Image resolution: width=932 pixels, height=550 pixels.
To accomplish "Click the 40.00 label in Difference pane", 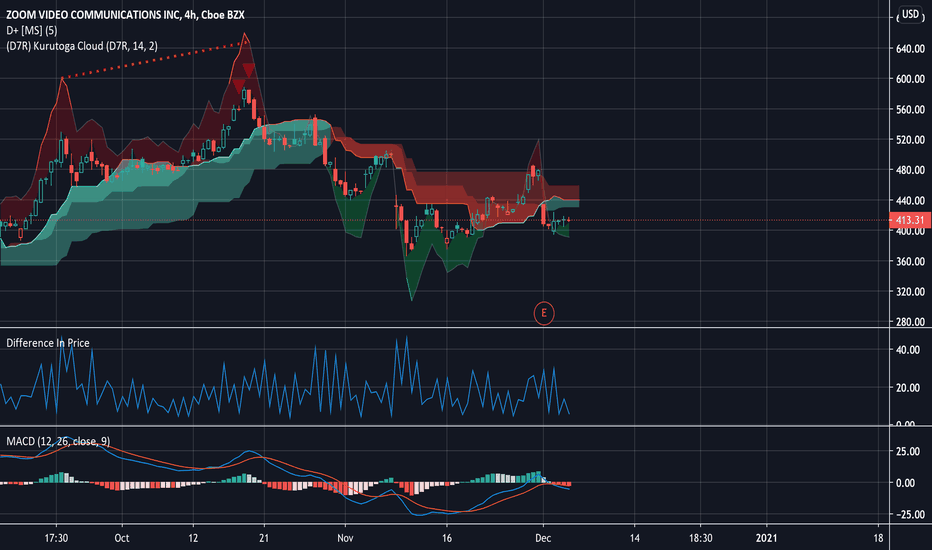I will 908,350.
